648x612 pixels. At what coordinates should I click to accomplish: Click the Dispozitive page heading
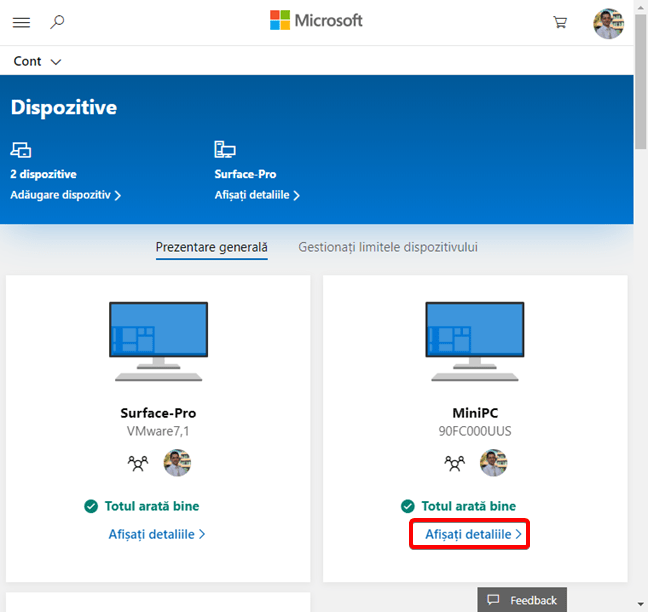pos(64,107)
